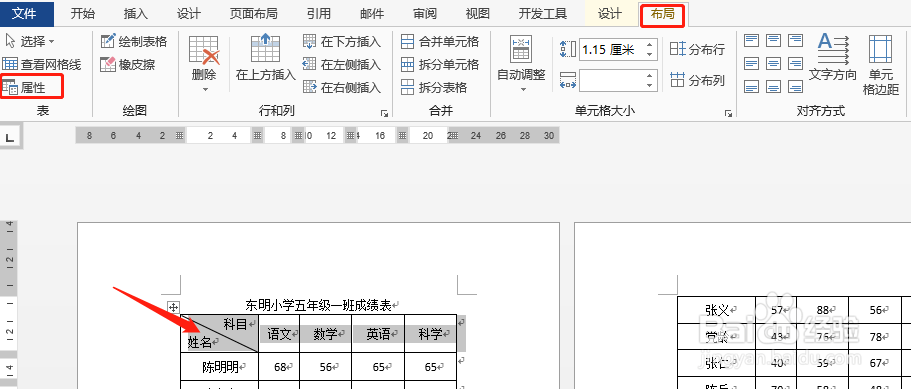Align cell text center left
The image size is (911, 389).
752,63
